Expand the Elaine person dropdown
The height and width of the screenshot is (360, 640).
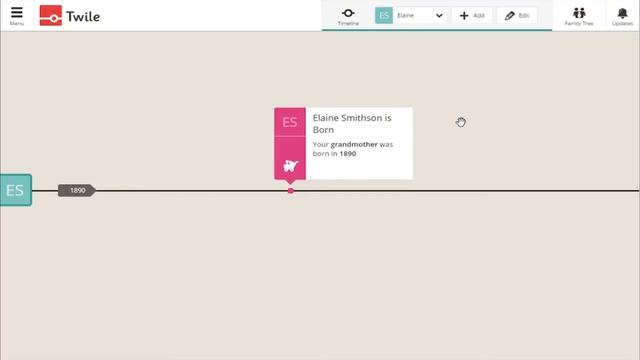(439, 16)
